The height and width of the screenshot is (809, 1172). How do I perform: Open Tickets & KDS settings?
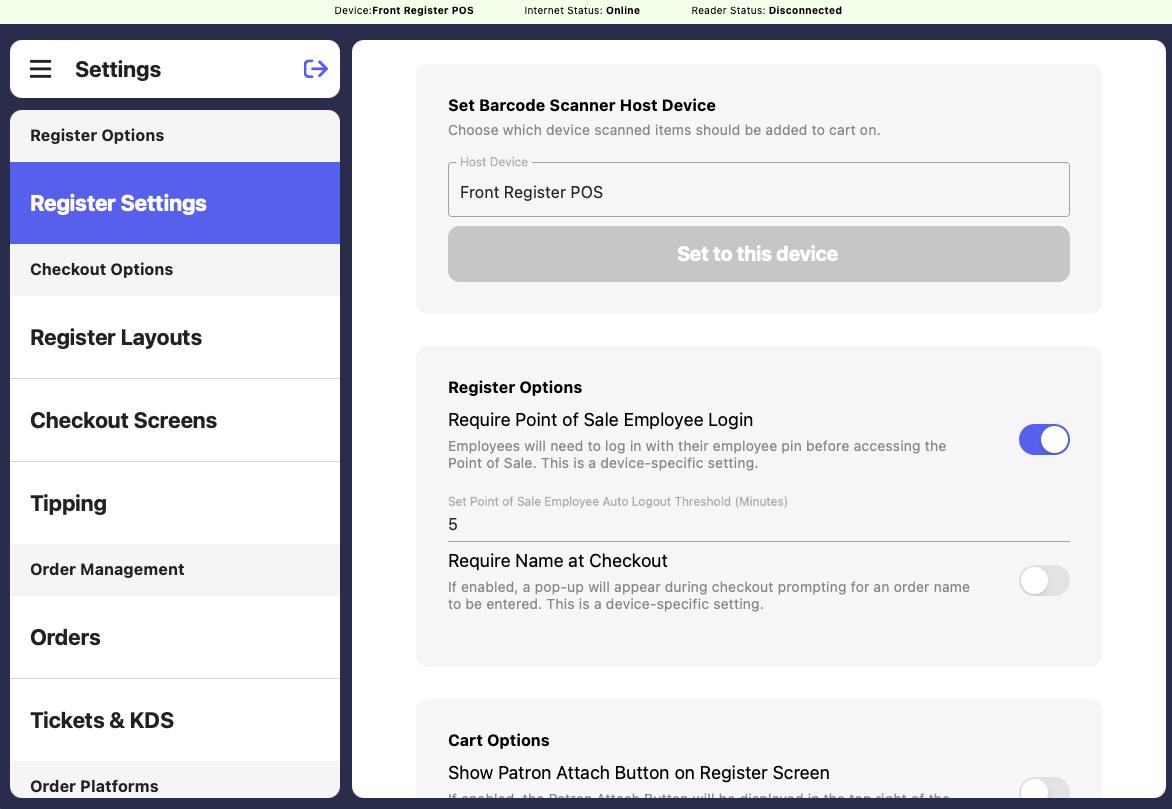click(175, 720)
